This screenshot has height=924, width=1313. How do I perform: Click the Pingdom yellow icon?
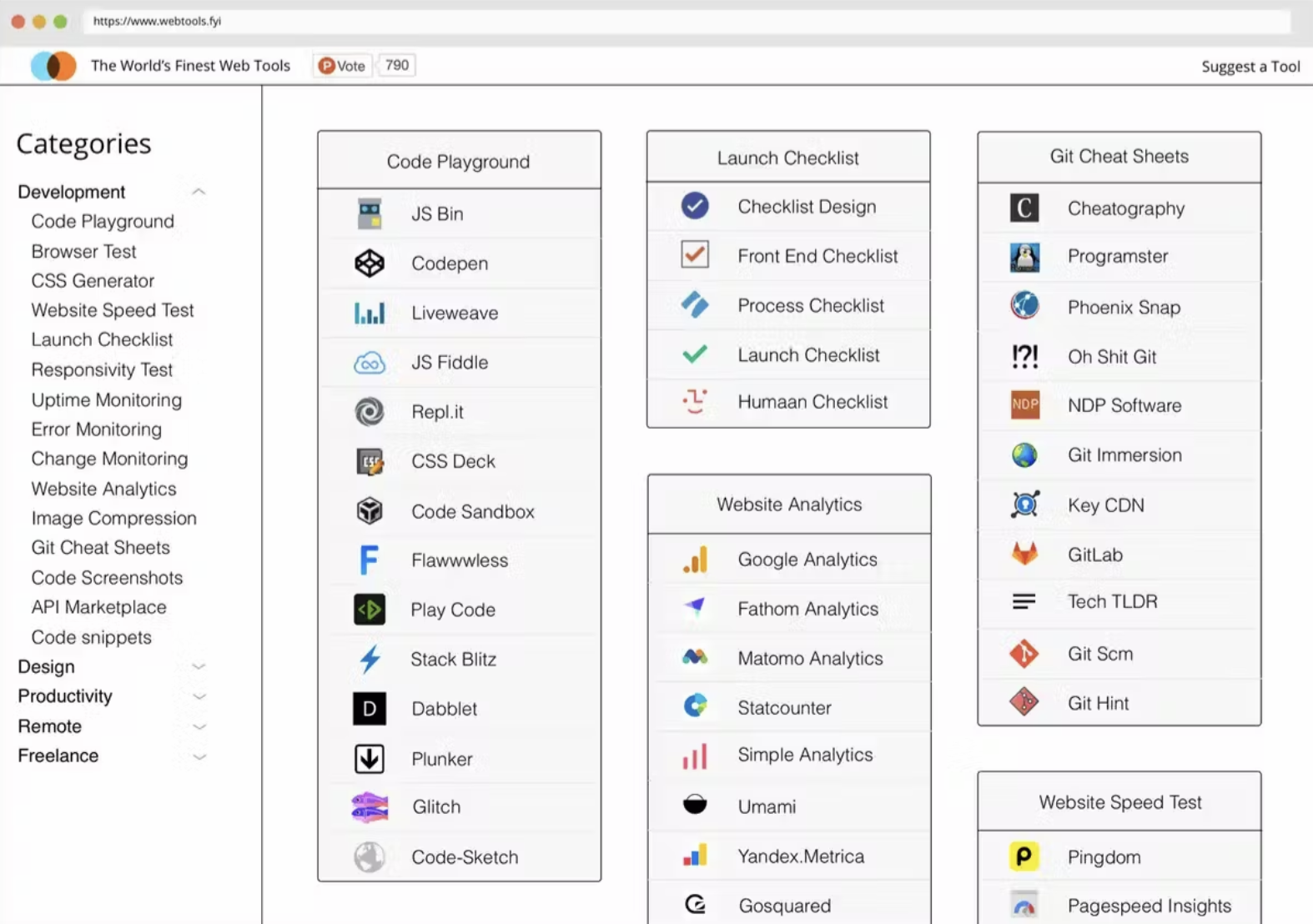1024,856
